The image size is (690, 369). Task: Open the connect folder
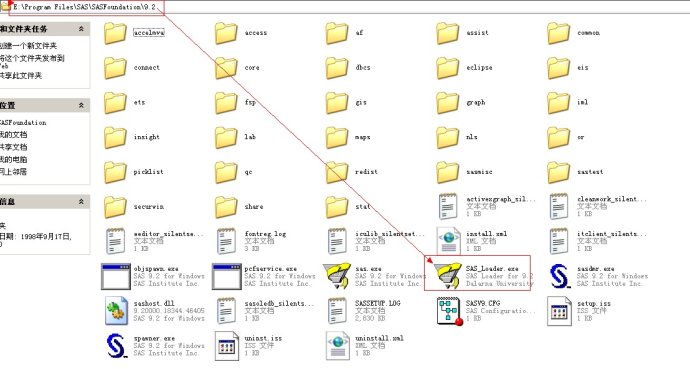pos(115,68)
